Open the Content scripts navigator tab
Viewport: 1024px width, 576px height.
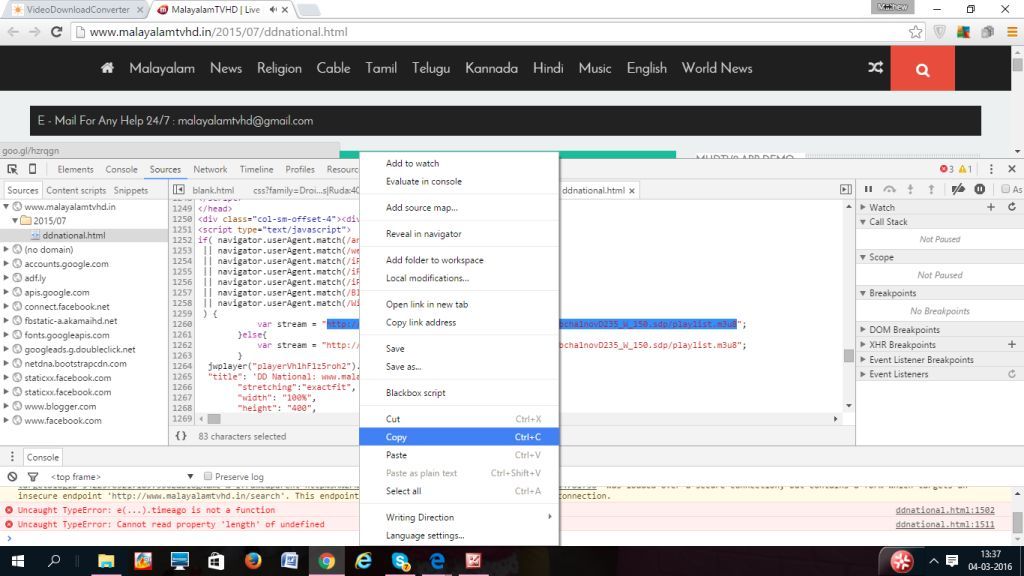point(76,190)
